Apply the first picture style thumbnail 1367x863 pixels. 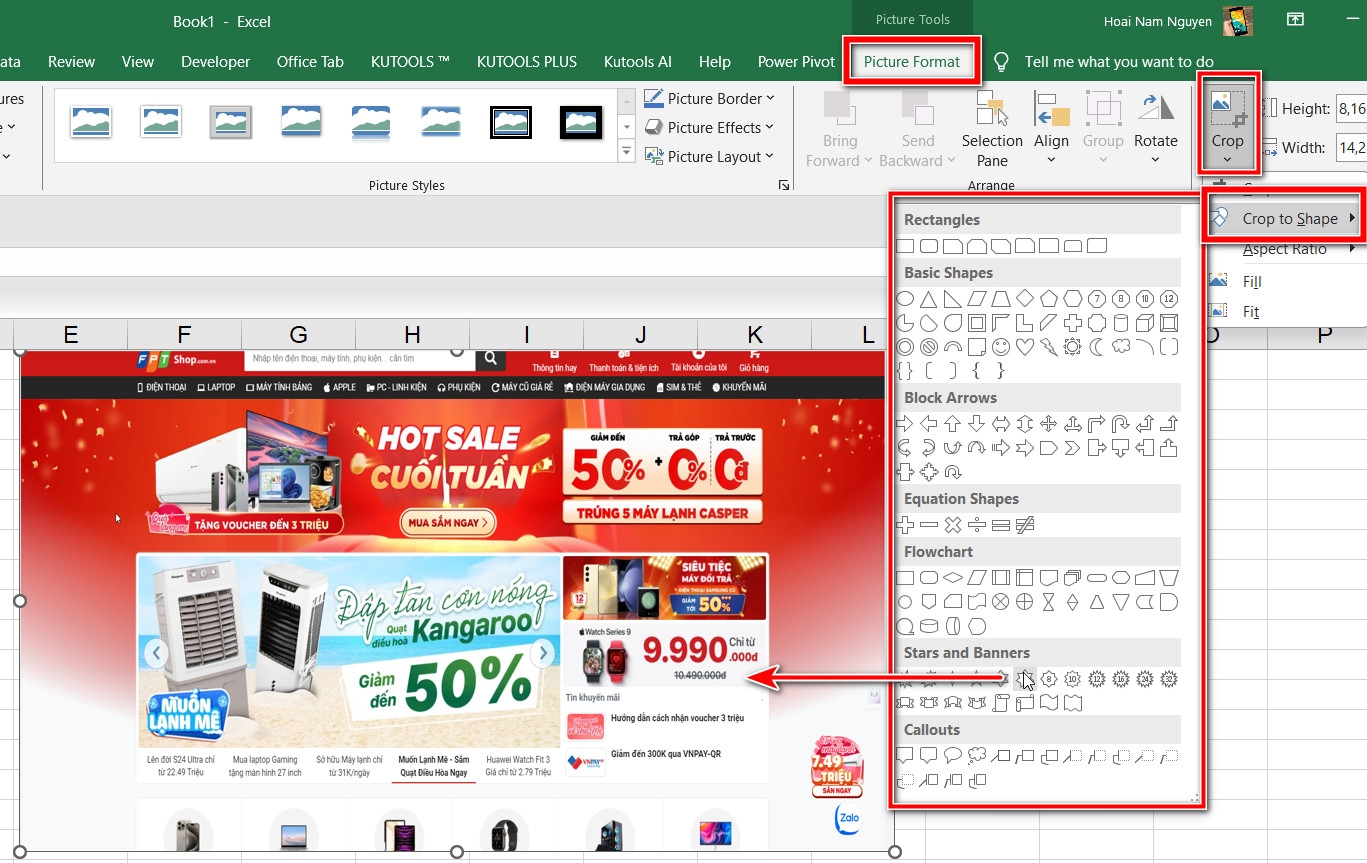coord(91,121)
